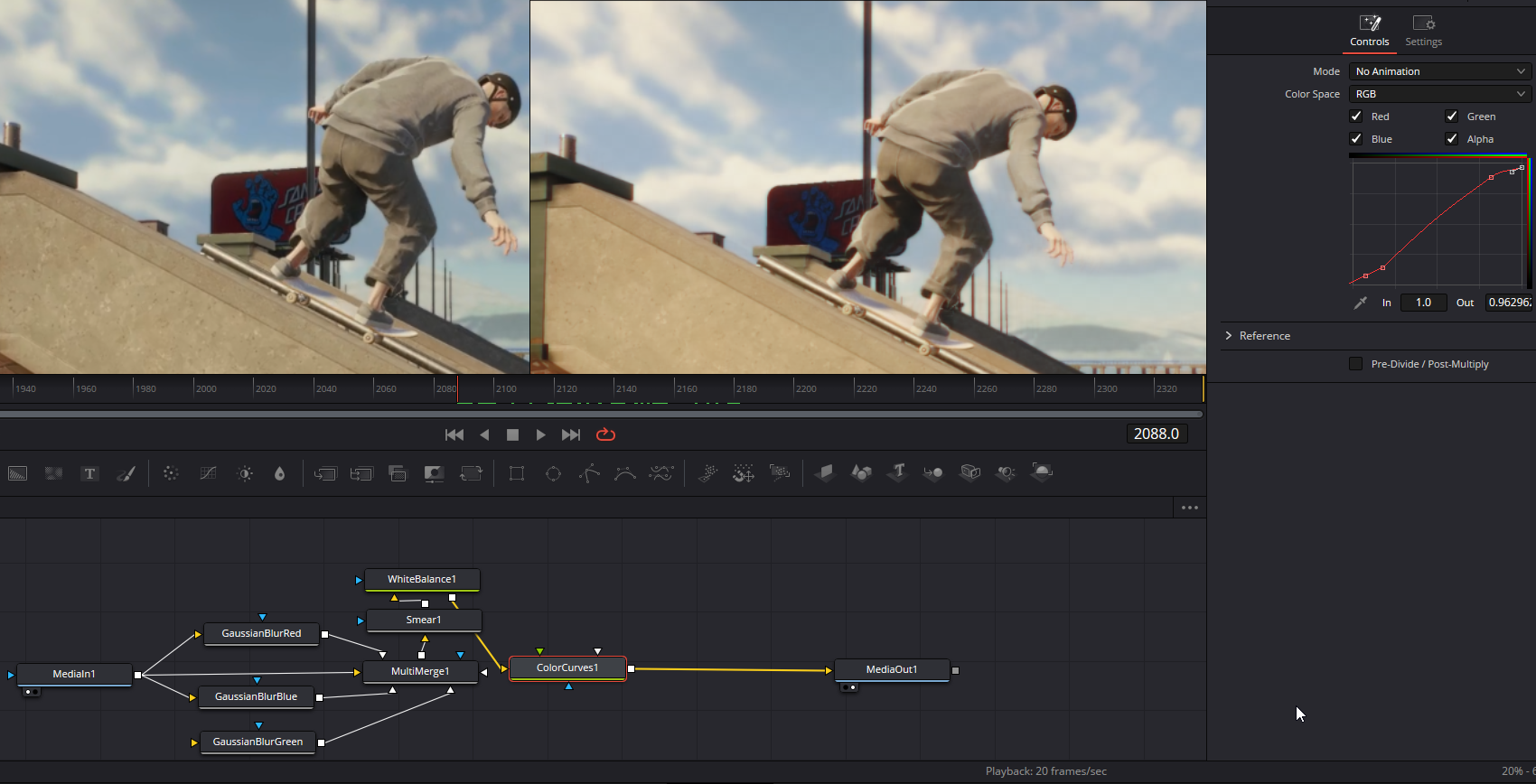1536x784 pixels.
Task: Select the Rectangle mask tool
Action: [517, 473]
